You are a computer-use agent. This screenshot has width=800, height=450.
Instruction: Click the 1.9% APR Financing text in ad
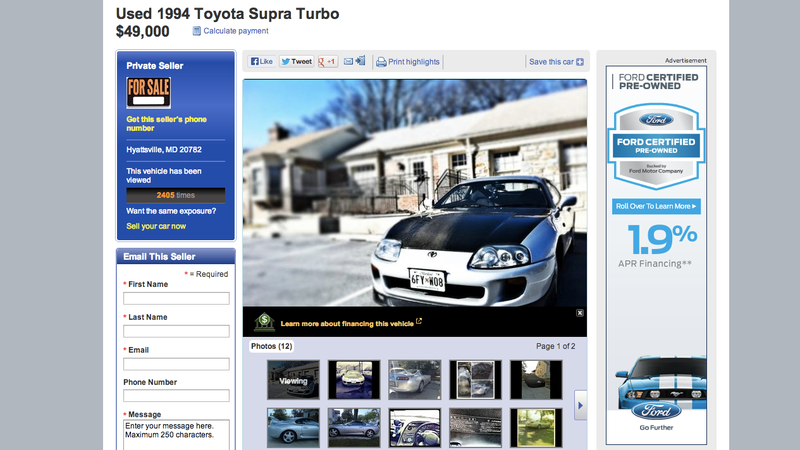pyautogui.click(x=656, y=246)
